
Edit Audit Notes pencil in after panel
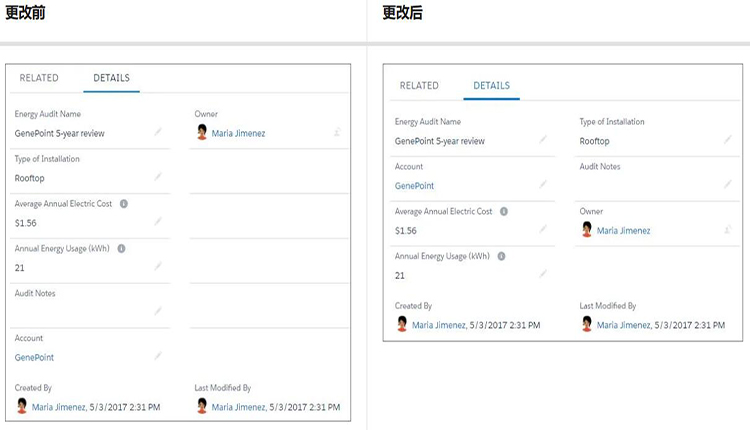point(728,185)
